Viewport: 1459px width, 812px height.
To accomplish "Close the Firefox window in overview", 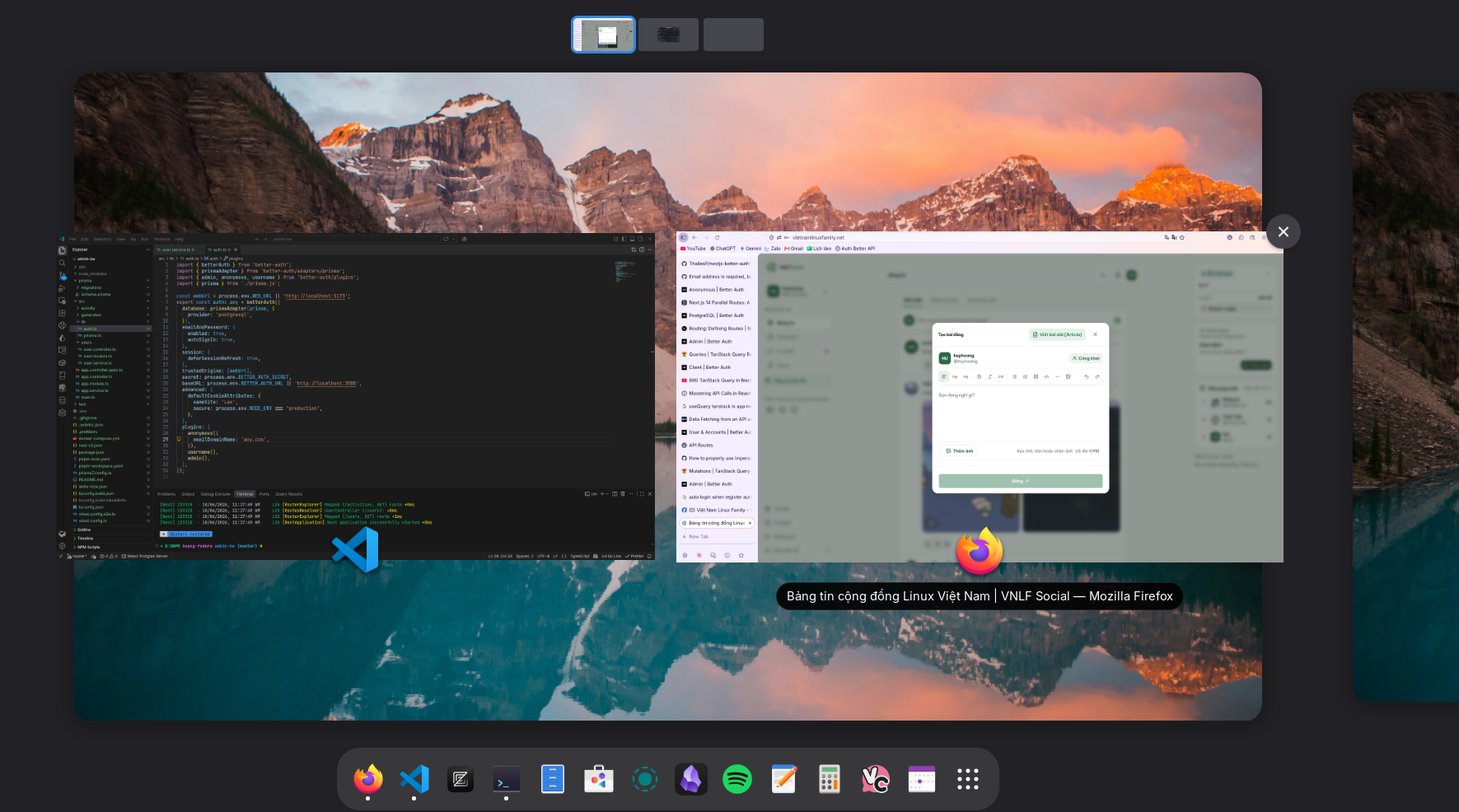I will (1284, 231).
